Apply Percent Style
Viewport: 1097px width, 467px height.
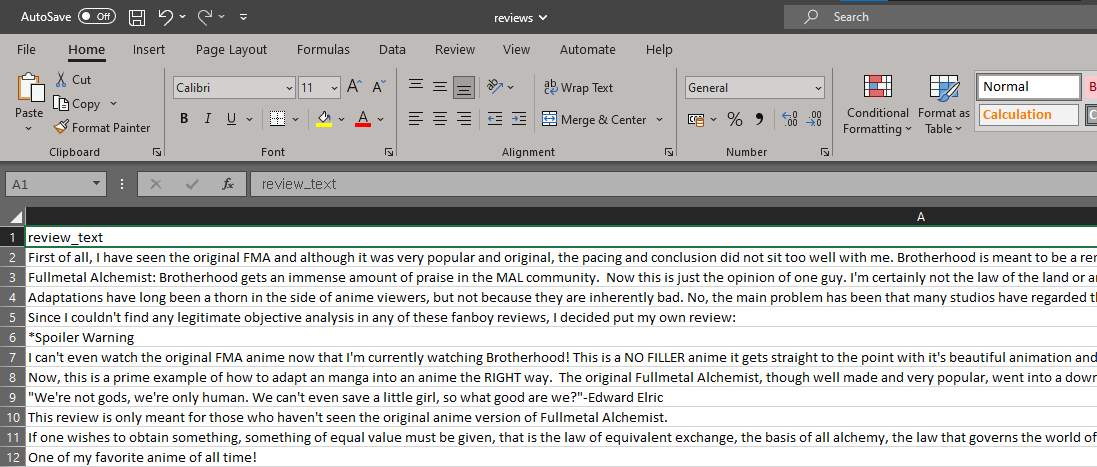coord(735,120)
